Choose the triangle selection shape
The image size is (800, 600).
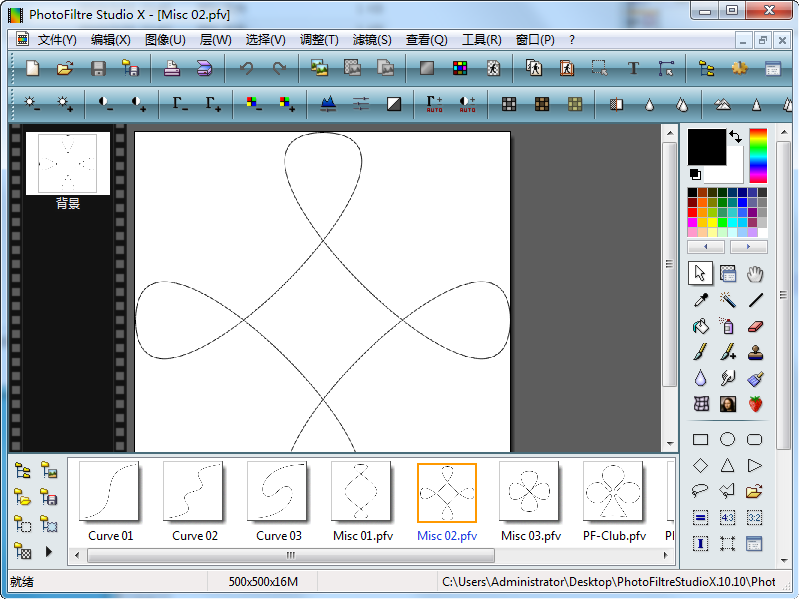(728, 465)
